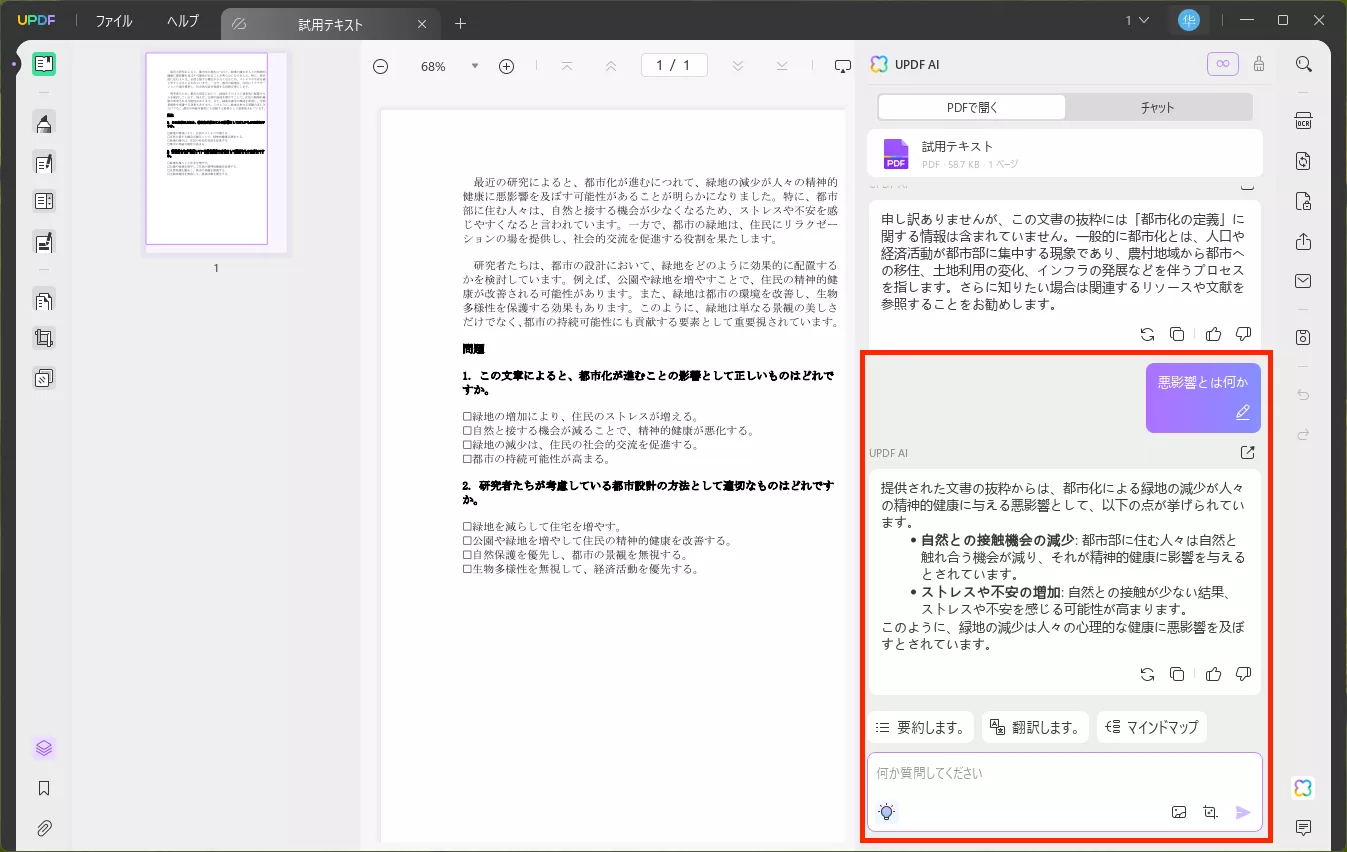Open the Comment highlighter tool
Screen dimensions: 1347x852
pyautogui.click(x=44, y=123)
